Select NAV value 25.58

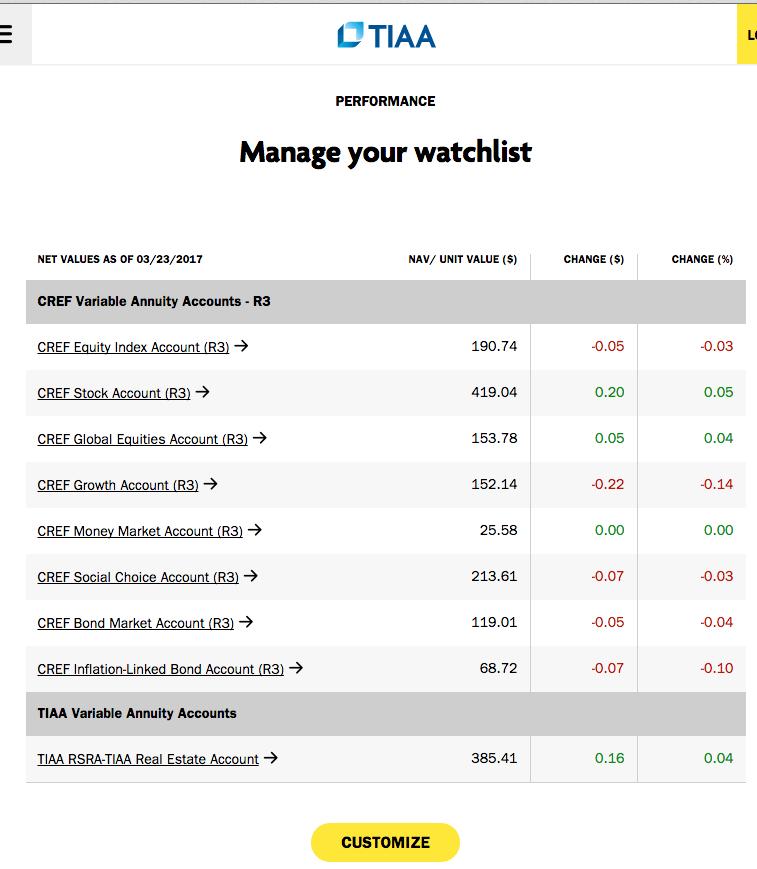coord(498,530)
